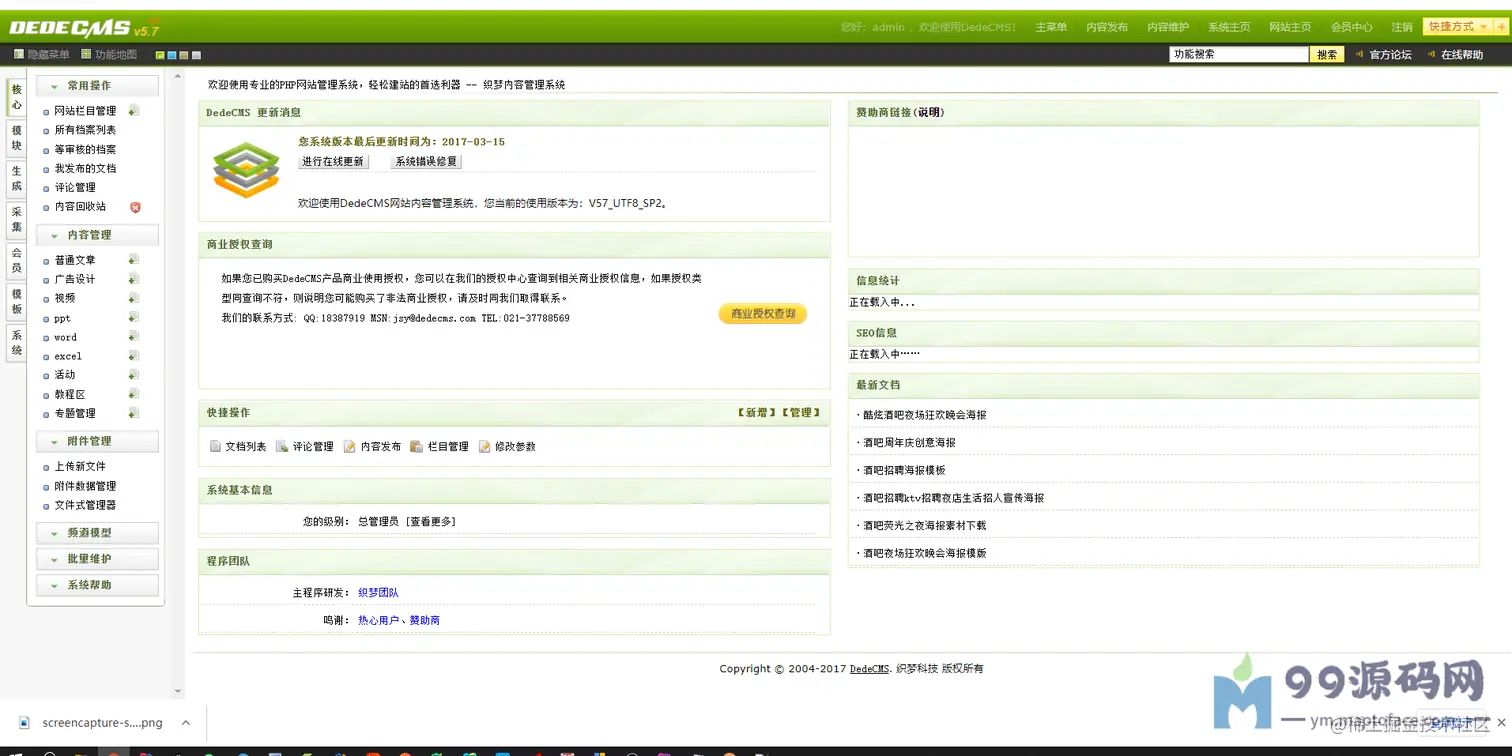Click red recycle icon beside 内容回收站

(135, 207)
